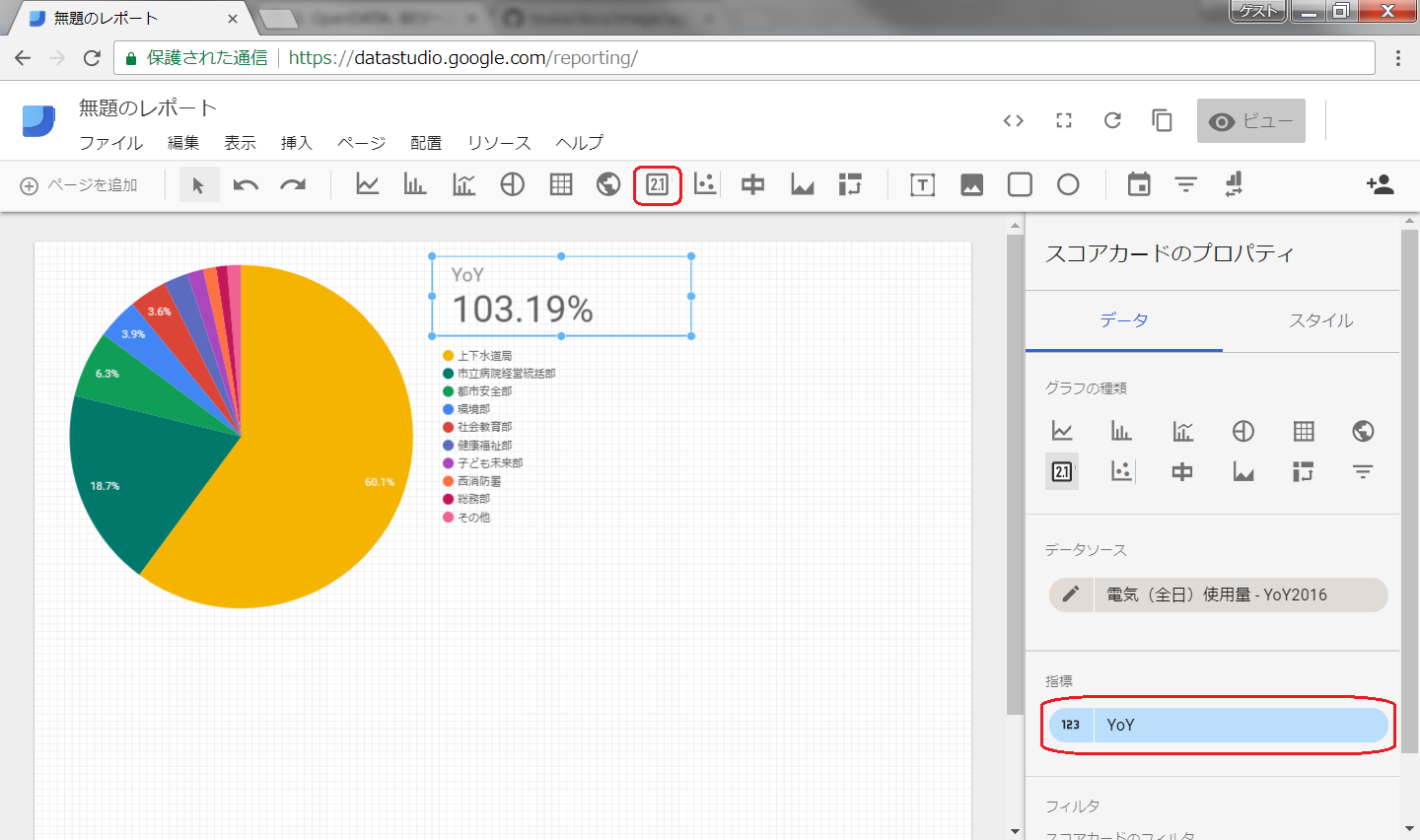Insert a circle shape
This screenshot has width=1420, height=840.
click(x=1068, y=184)
